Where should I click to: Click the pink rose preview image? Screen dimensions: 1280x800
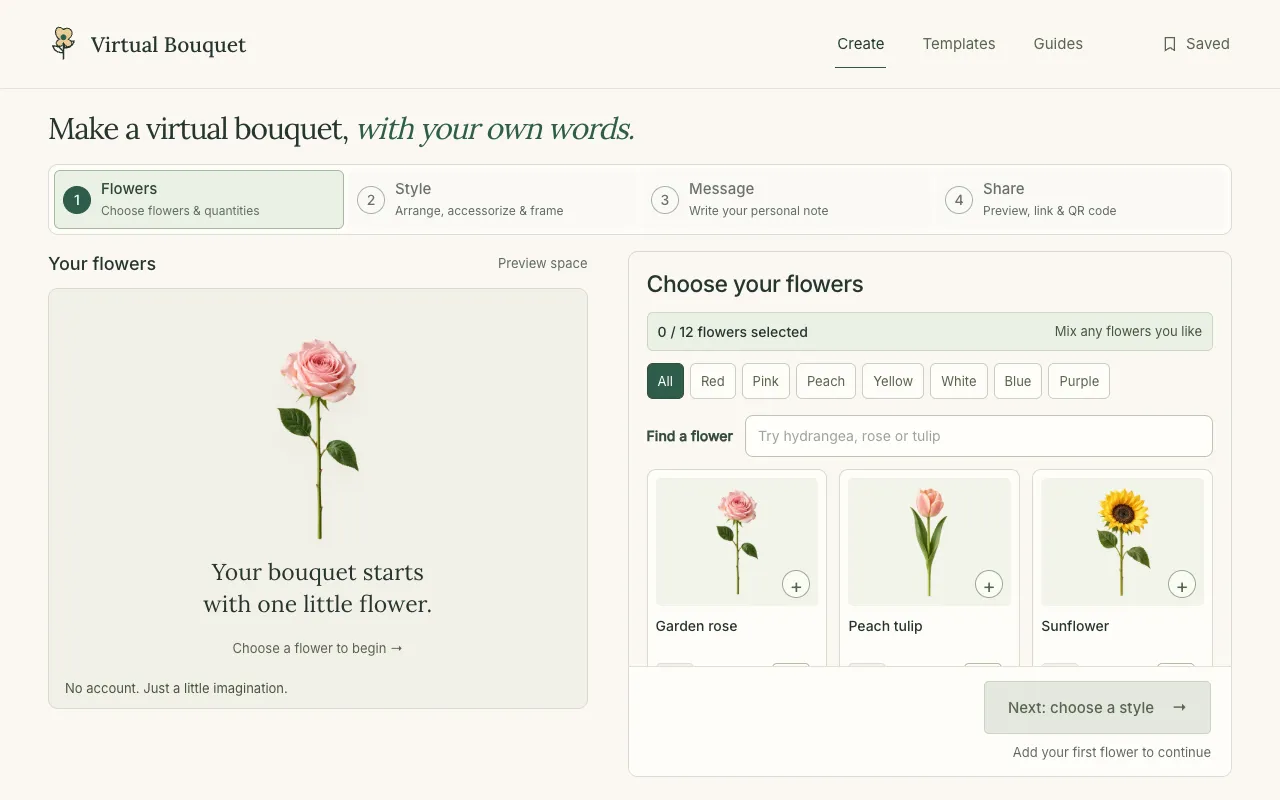point(318,439)
